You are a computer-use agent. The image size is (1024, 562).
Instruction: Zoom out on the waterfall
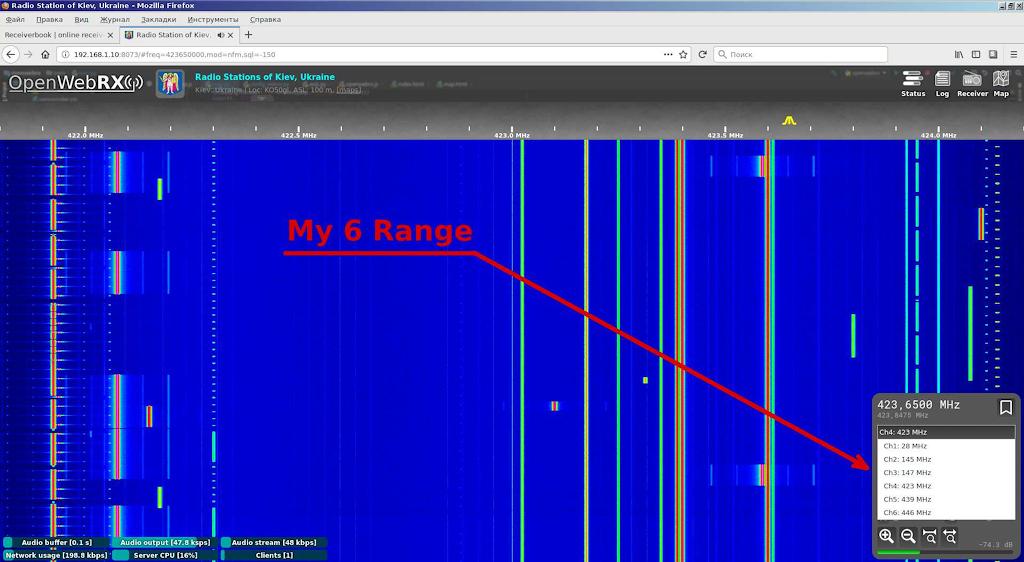pos(908,536)
